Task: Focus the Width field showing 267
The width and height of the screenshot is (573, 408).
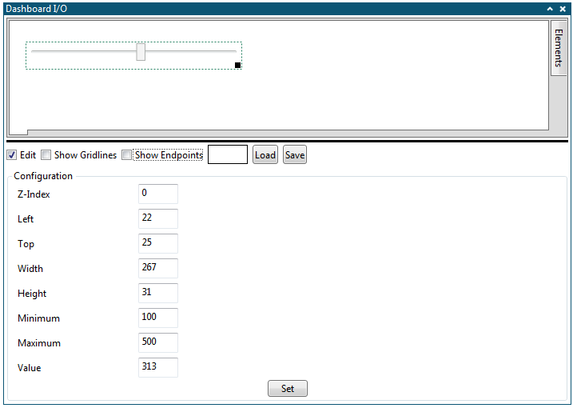Action: point(158,268)
